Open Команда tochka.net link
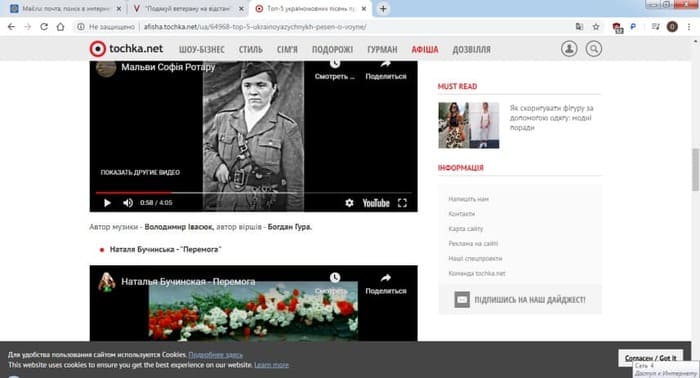Screen dimensions: 700x378 (477, 273)
